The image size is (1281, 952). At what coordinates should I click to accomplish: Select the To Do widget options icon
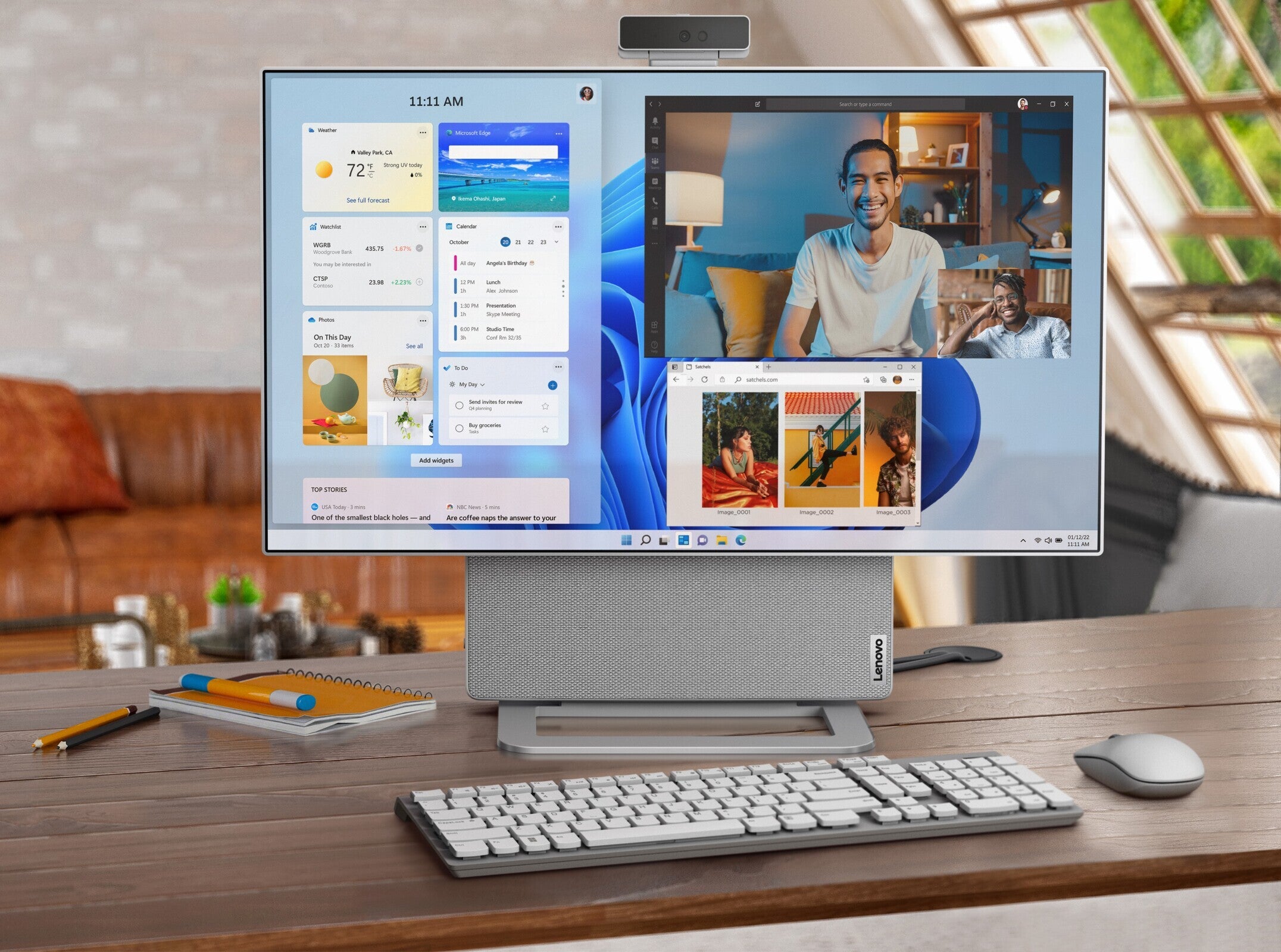pos(557,366)
